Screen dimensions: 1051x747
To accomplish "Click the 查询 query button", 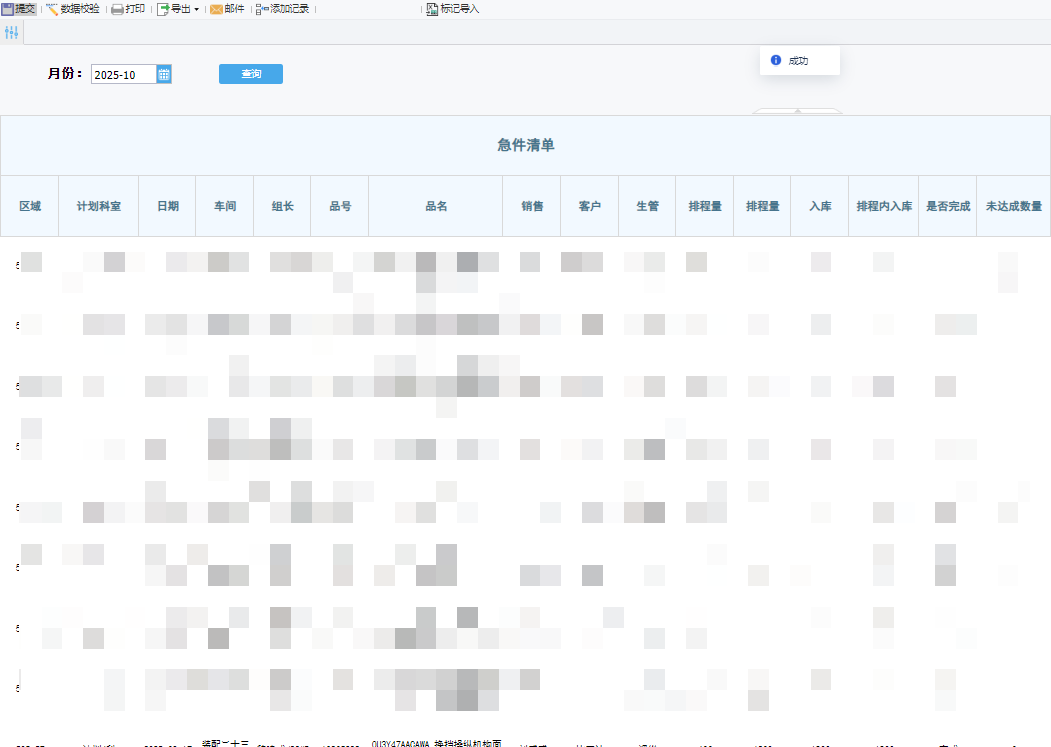I will (x=251, y=74).
